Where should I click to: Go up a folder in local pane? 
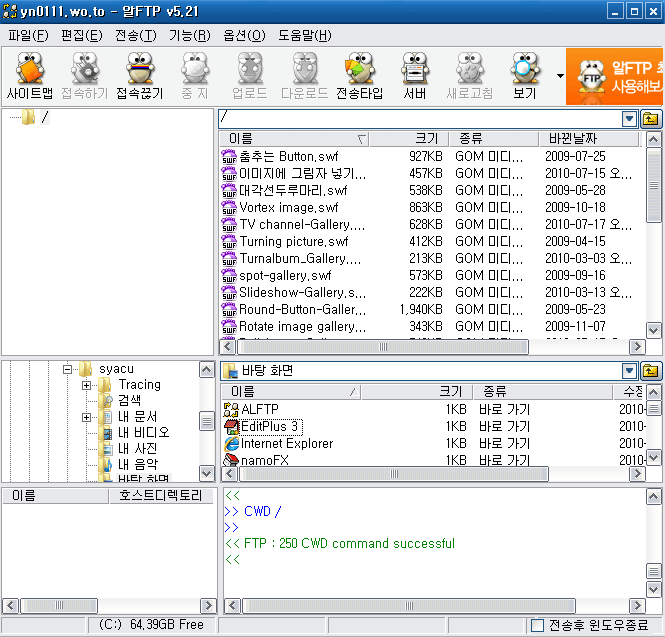click(x=651, y=371)
